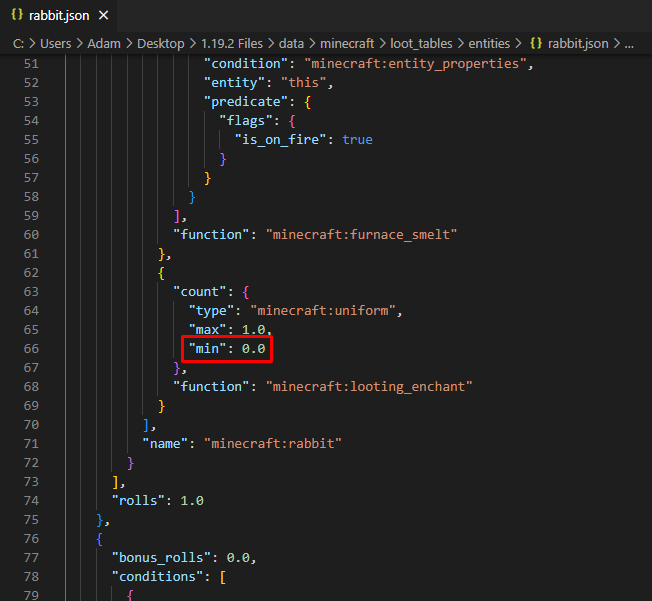Click line number 62 in gutter

coord(31,273)
